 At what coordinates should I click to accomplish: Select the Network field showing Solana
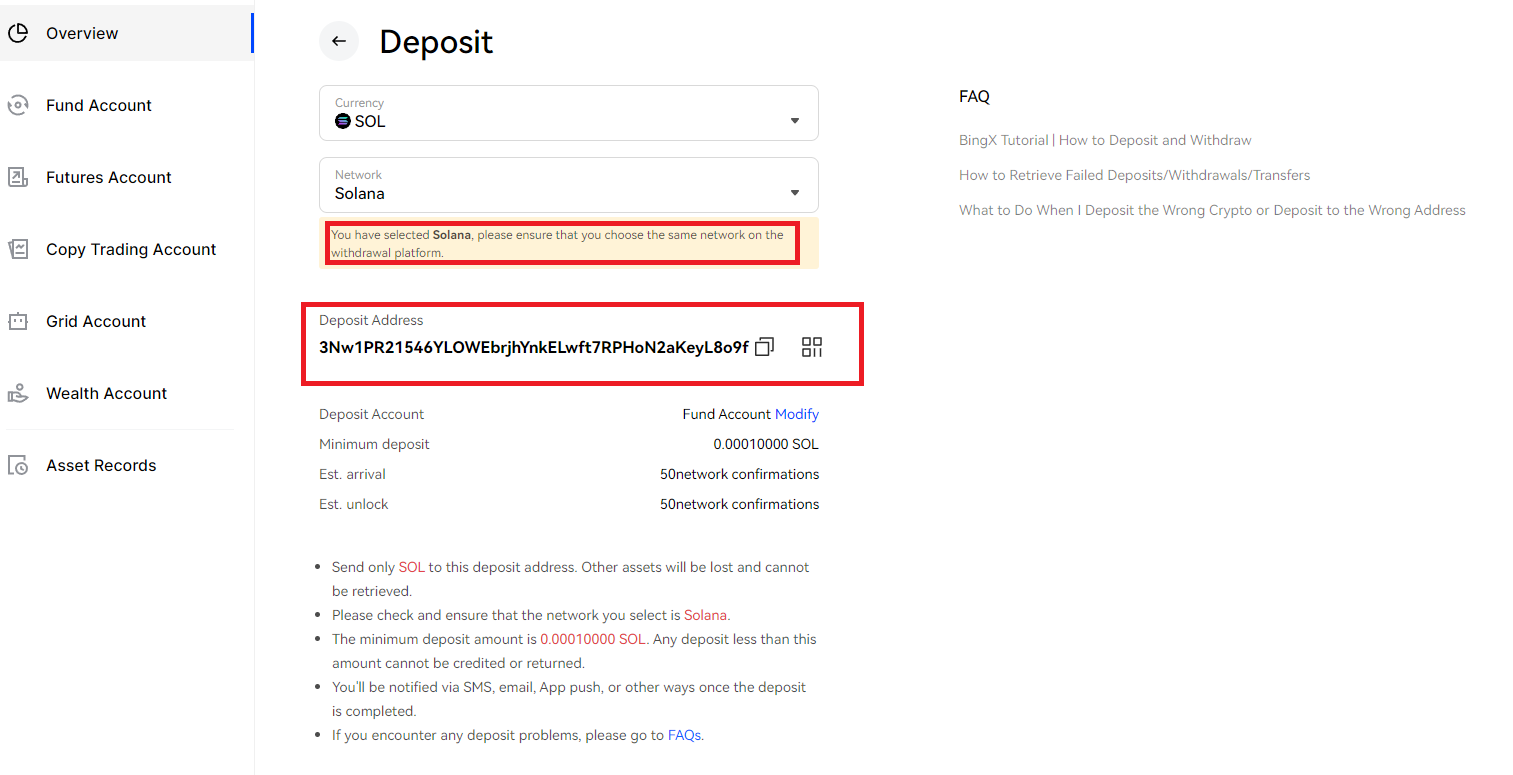point(569,185)
